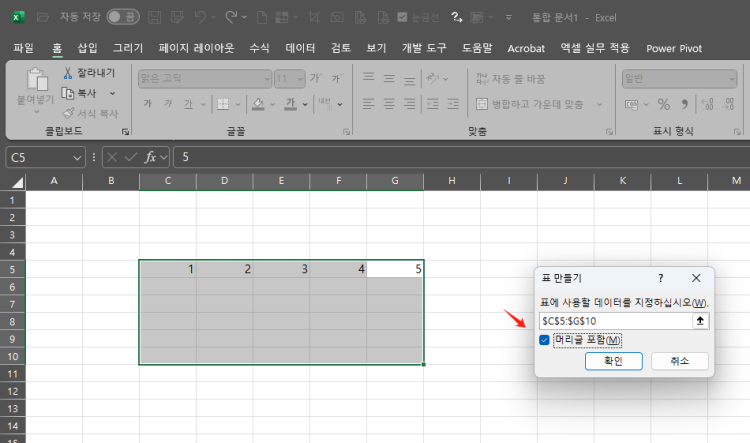
Task: Click the text orientation icon
Action: pyautogui.click(x=432, y=78)
